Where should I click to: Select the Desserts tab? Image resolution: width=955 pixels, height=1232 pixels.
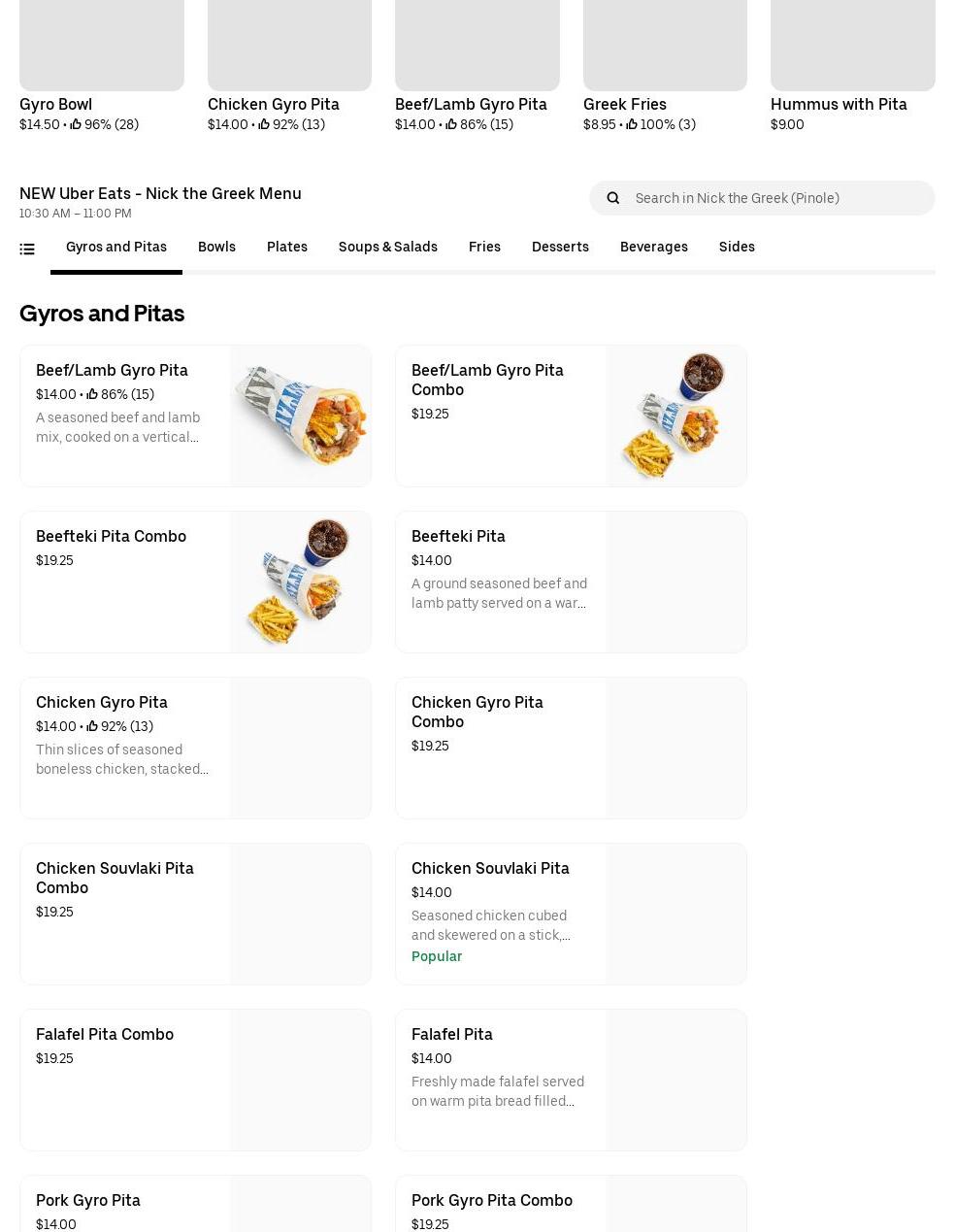pos(560,247)
